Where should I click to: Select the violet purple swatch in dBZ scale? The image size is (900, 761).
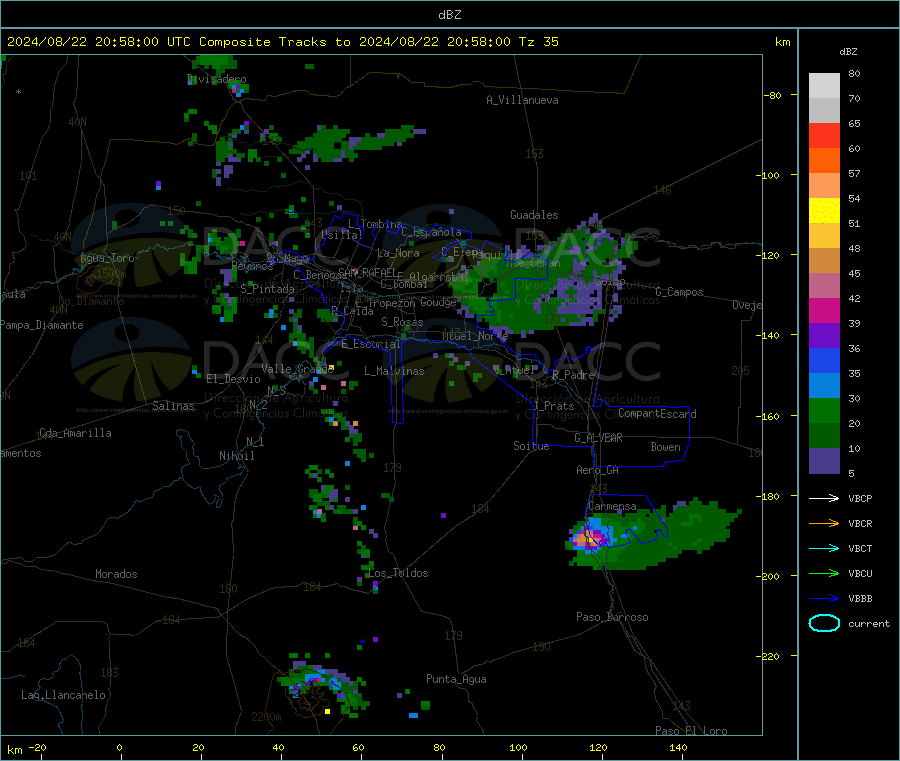[824, 336]
